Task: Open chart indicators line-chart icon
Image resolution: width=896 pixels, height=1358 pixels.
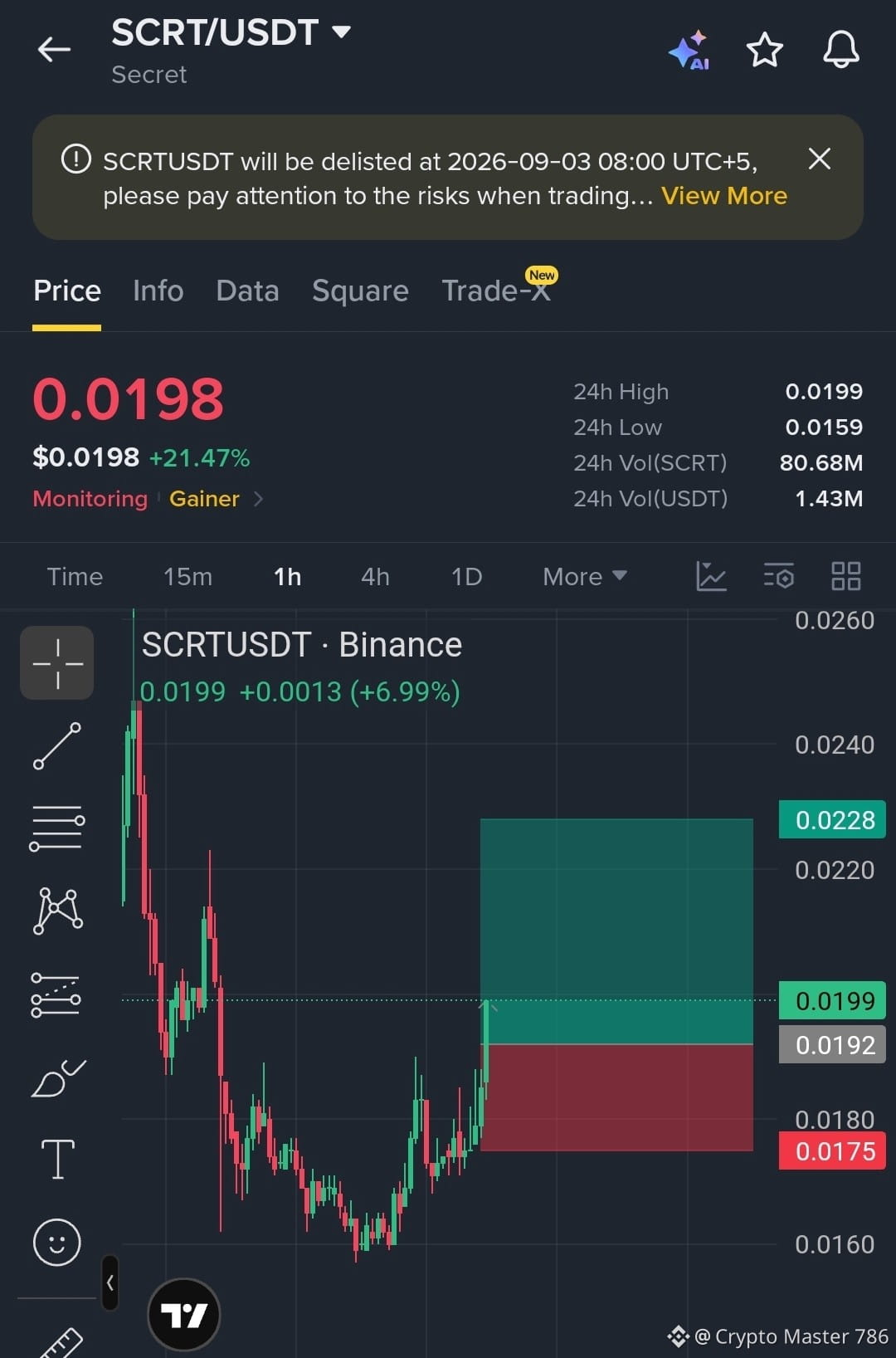Action: tap(711, 576)
